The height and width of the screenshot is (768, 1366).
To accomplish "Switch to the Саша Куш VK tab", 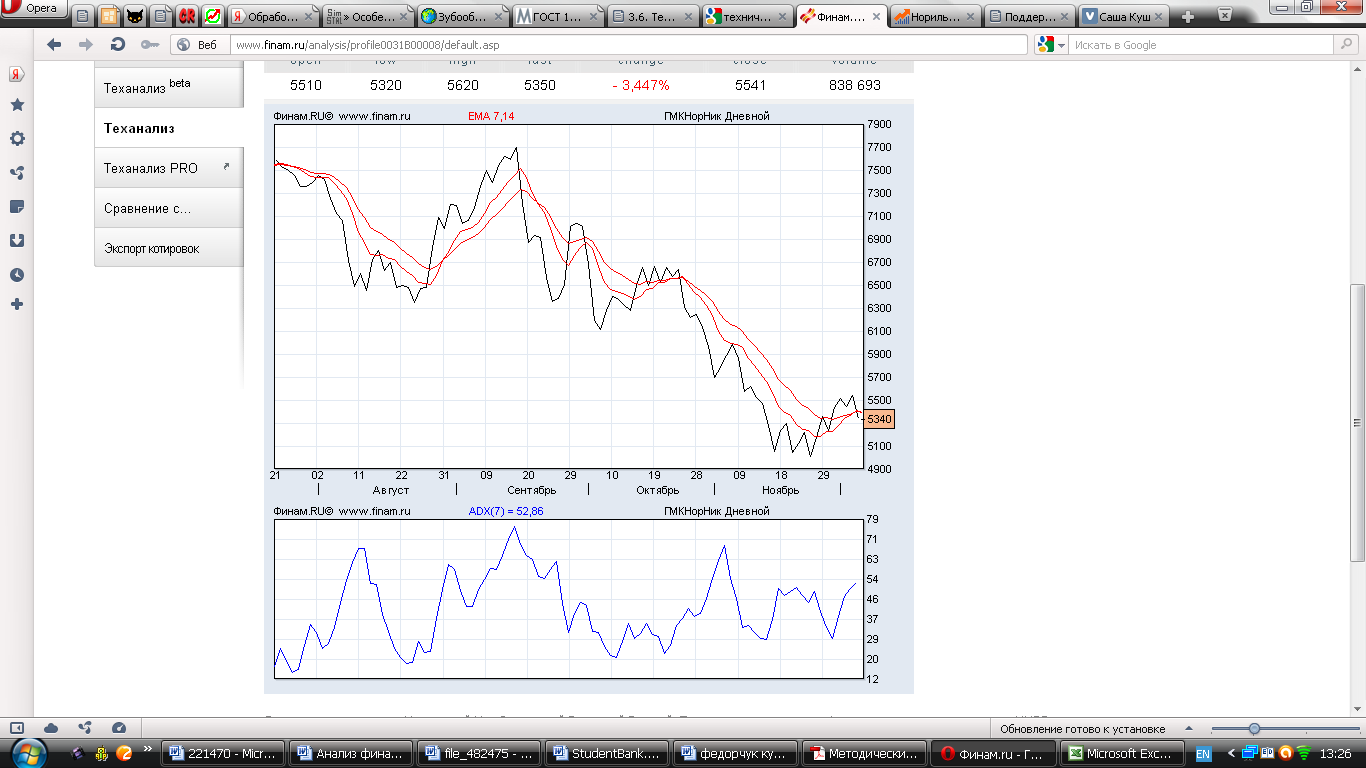I will click(1125, 17).
